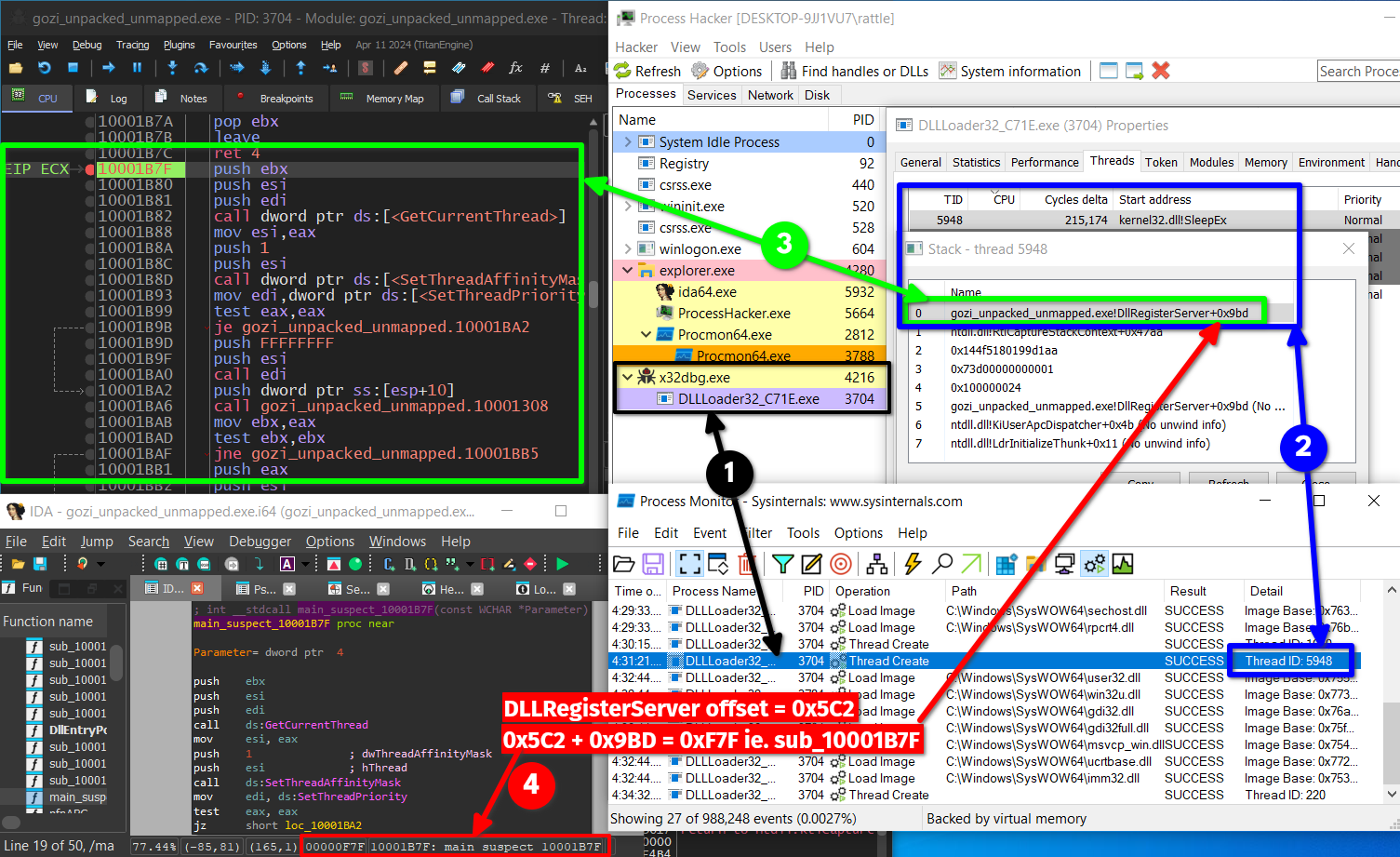Image resolution: width=1400 pixels, height=857 pixels.
Task: Click Save icon in IDA toolbar
Action: click(40, 564)
